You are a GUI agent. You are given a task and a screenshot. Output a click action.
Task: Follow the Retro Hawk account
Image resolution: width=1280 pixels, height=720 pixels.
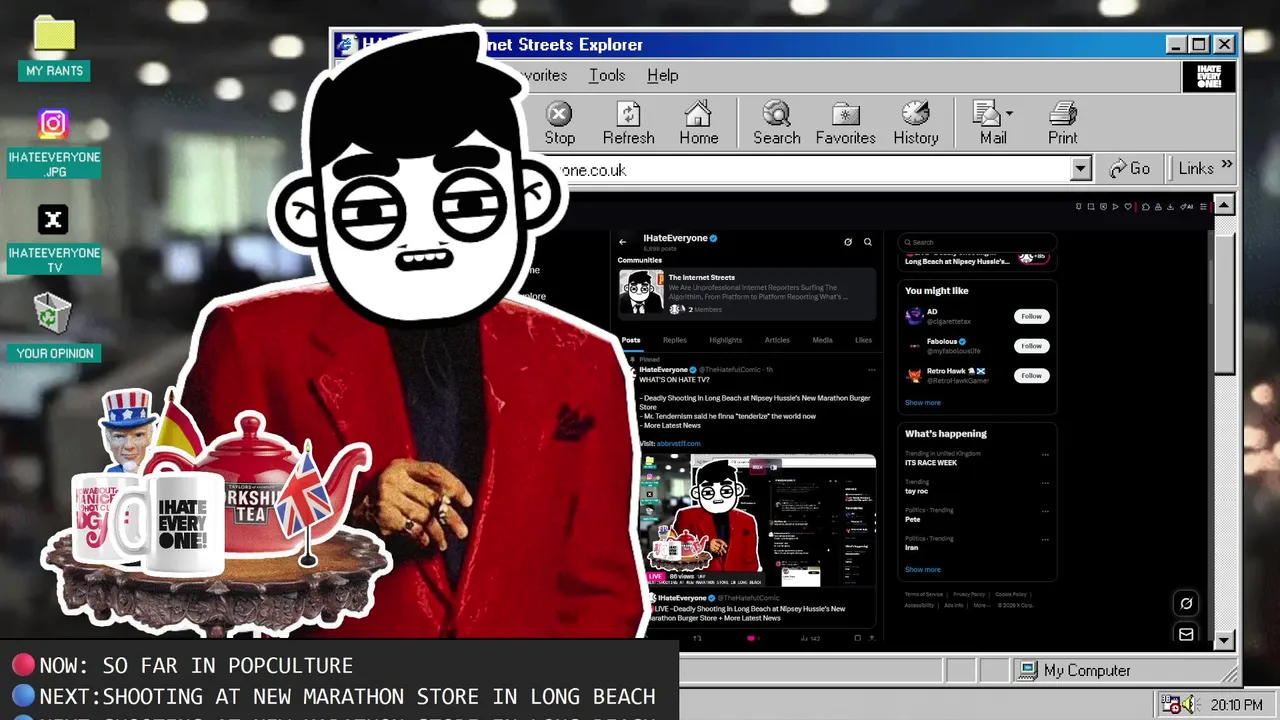pos(1031,375)
